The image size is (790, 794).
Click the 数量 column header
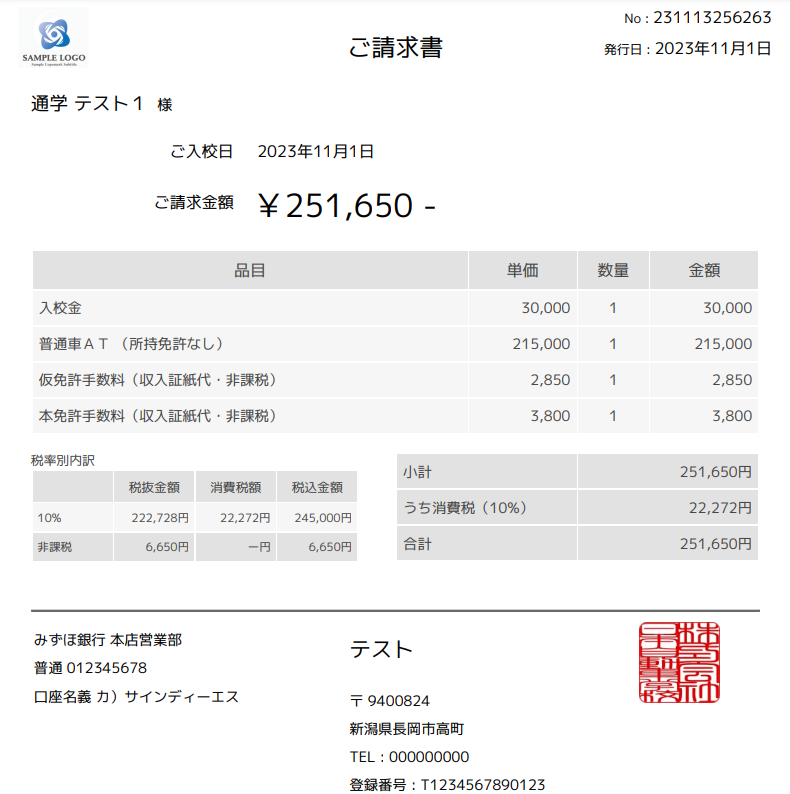613,270
